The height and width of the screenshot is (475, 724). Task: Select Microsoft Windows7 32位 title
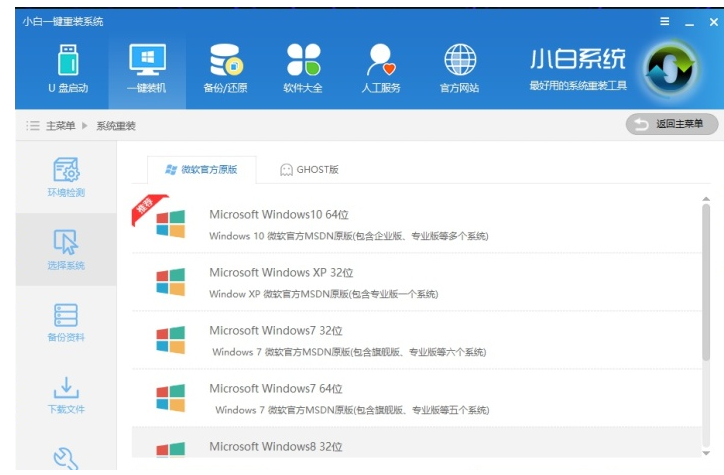tap(276, 331)
